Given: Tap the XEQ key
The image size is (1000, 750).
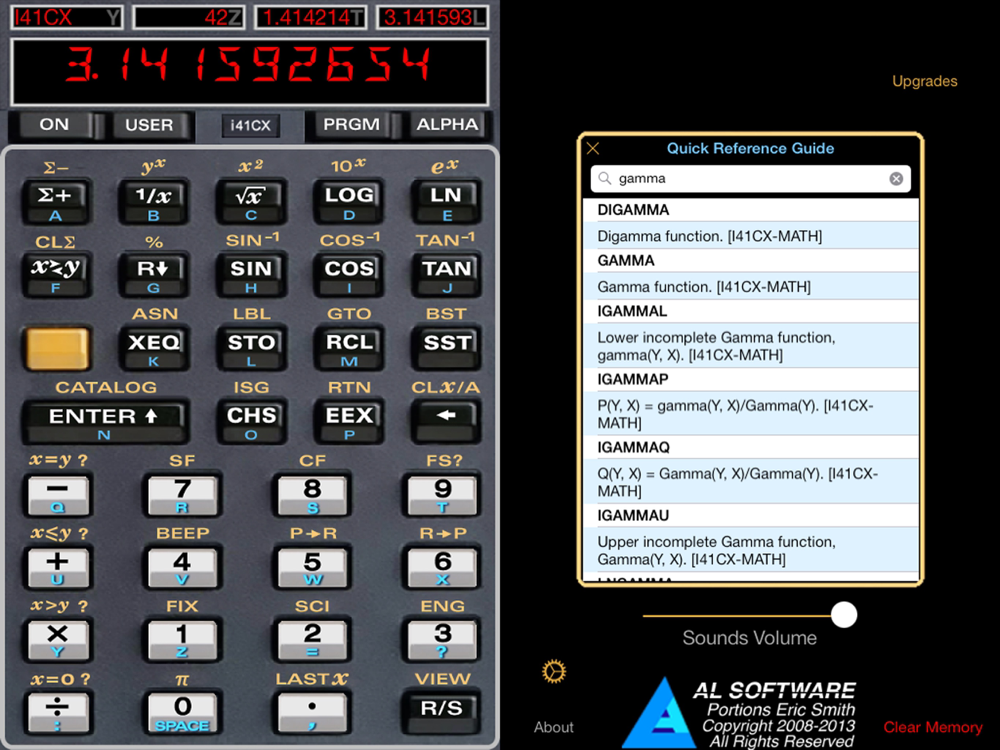Looking at the screenshot, I should [x=154, y=348].
